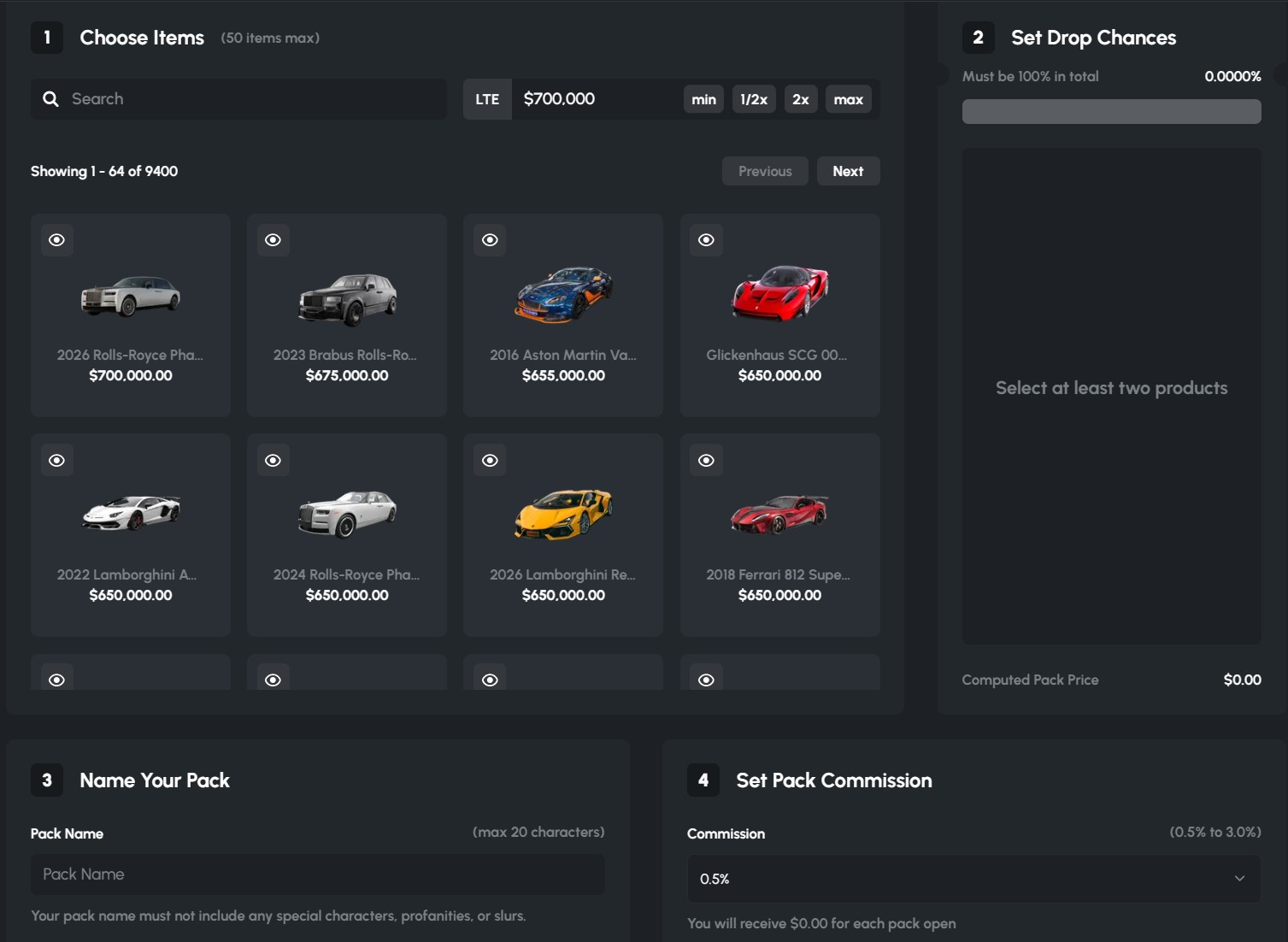This screenshot has width=1288, height=942.
Task: Click the Glickenhaus SCG 00... item name
Action: (776, 355)
